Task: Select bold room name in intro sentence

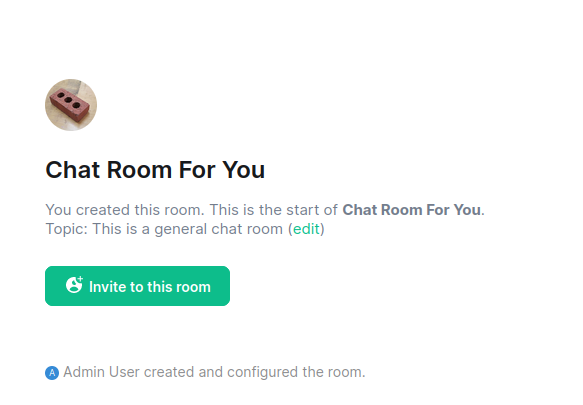Action: coord(412,210)
